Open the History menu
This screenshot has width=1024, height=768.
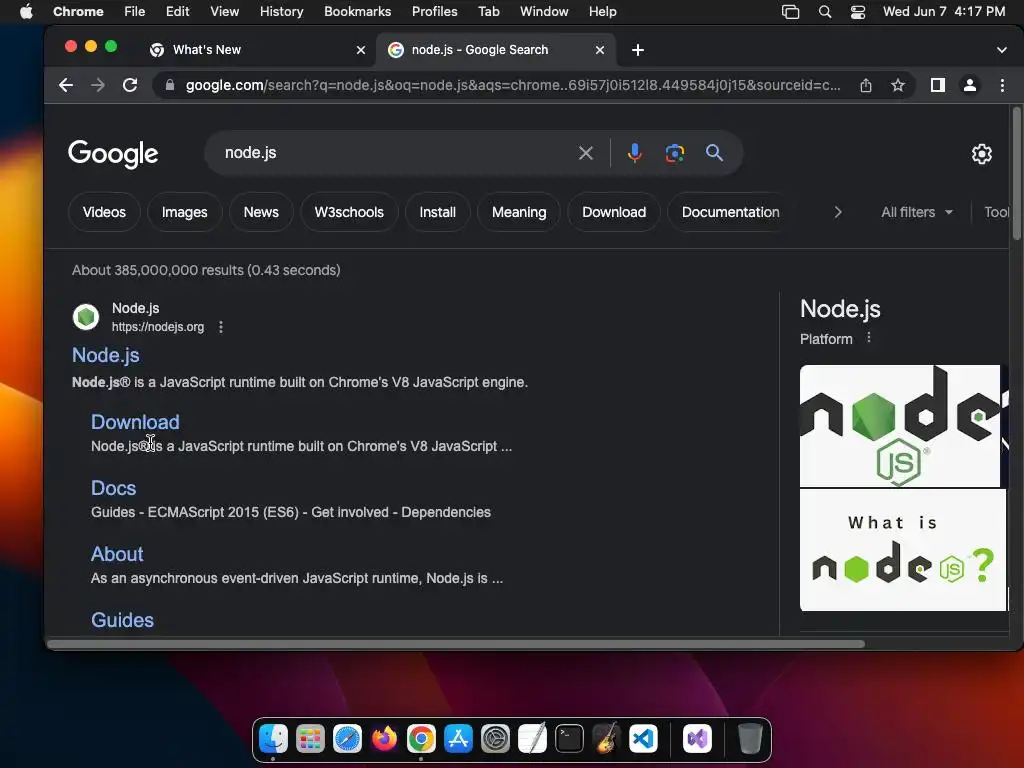click(x=281, y=11)
